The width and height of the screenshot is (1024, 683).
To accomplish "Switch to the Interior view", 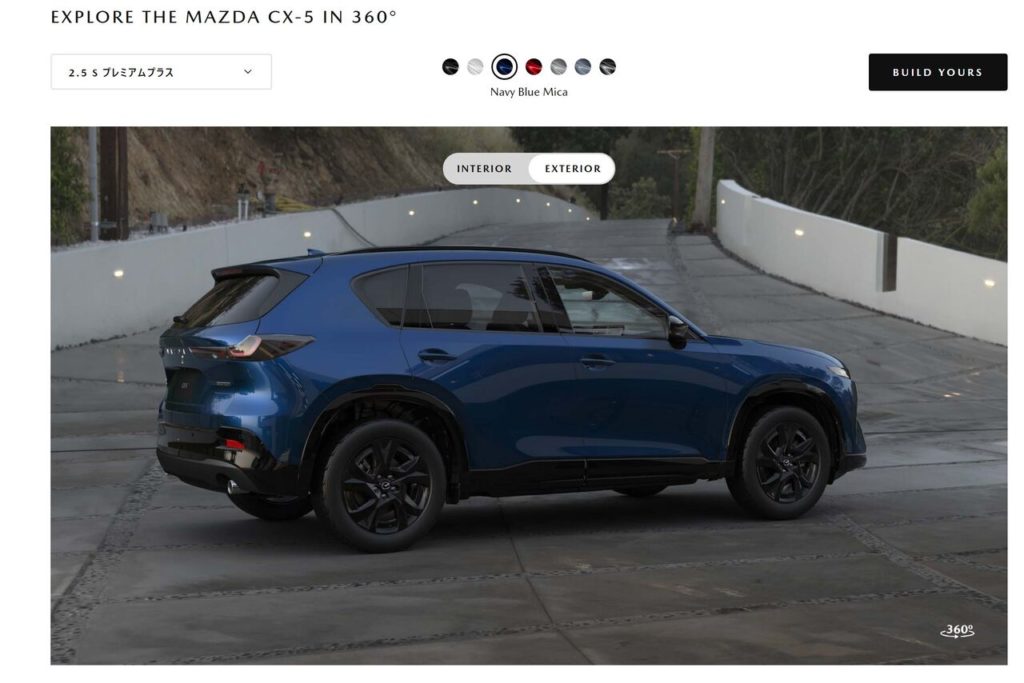I will (x=485, y=168).
